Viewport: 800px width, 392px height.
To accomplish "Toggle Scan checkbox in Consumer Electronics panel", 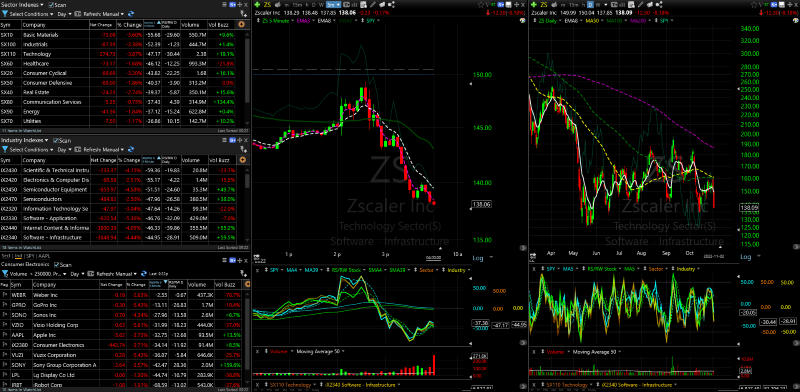I will pos(56,265).
